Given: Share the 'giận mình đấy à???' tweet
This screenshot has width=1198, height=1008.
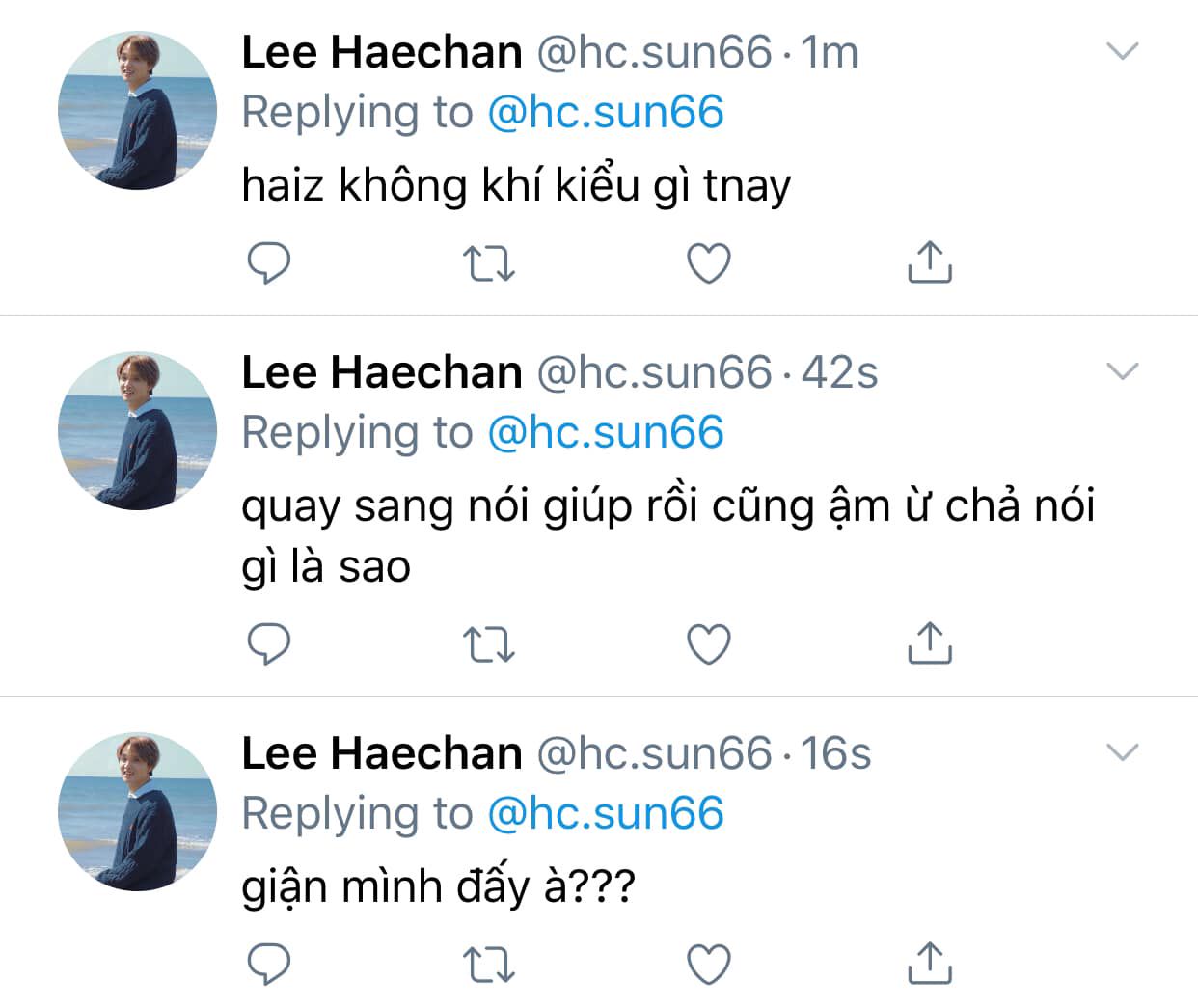Looking at the screenshot, I should click(930, 964).
